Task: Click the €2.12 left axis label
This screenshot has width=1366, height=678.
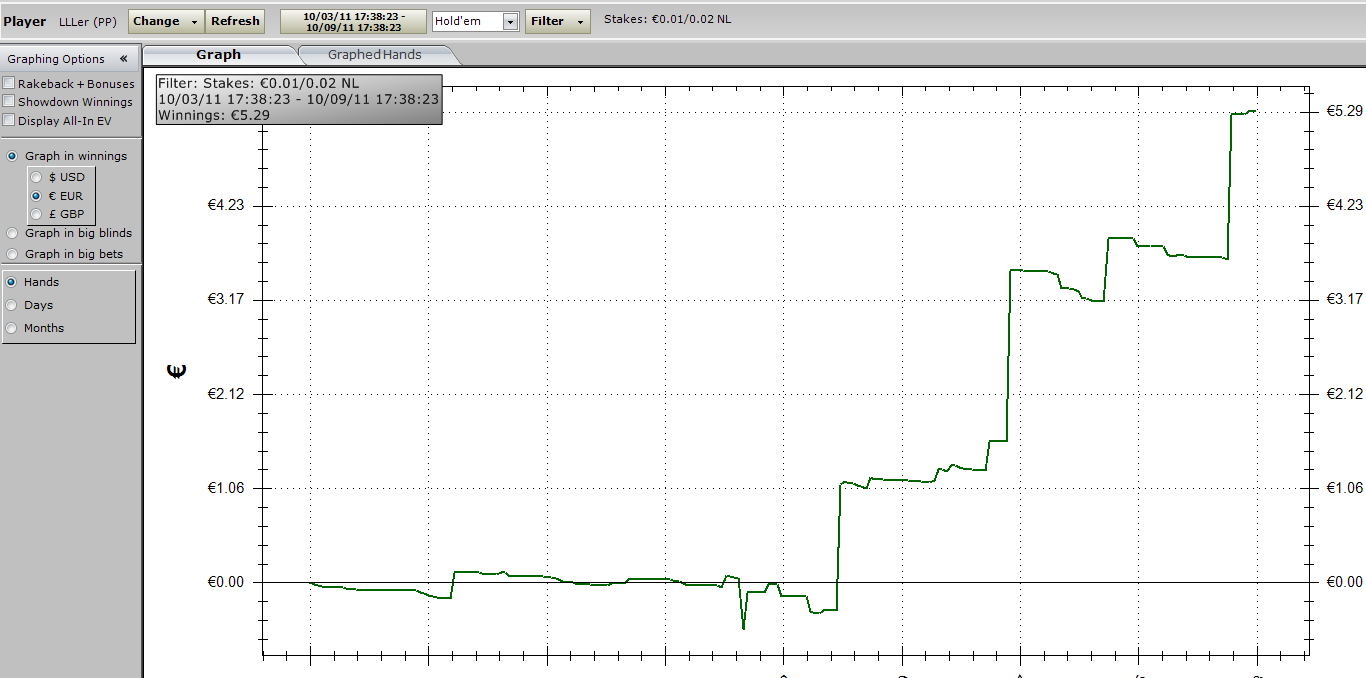Action: (x=226, y=393)
